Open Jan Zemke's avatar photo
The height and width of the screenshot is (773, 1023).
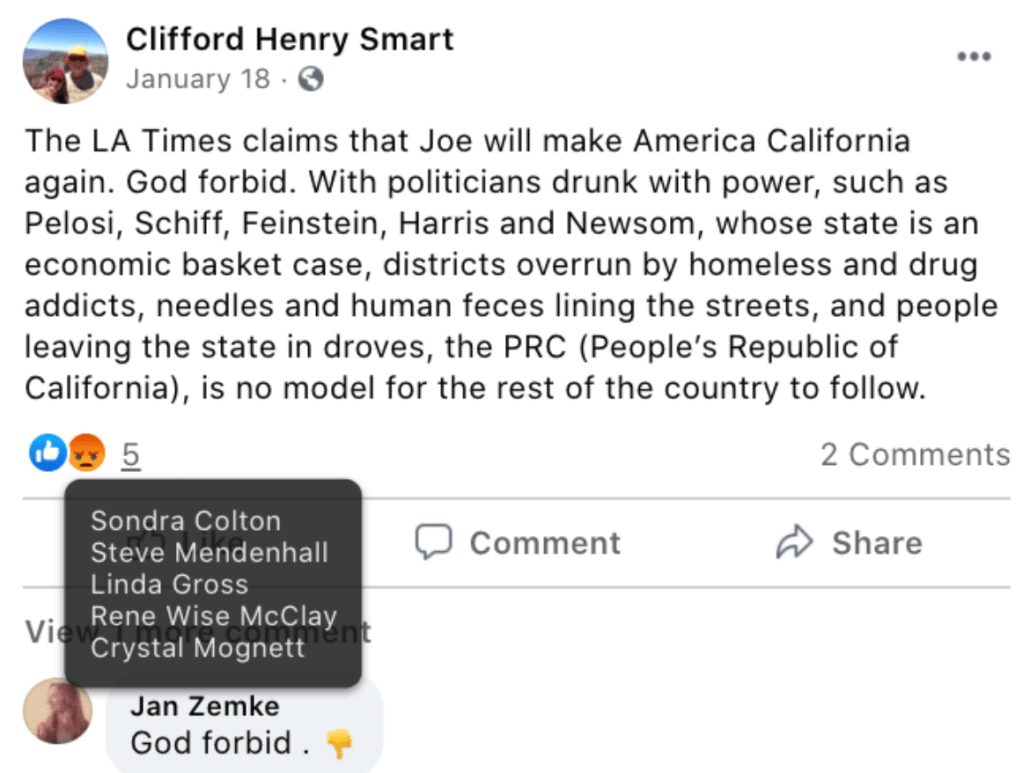pyautogui.click(x=57, y=711)
